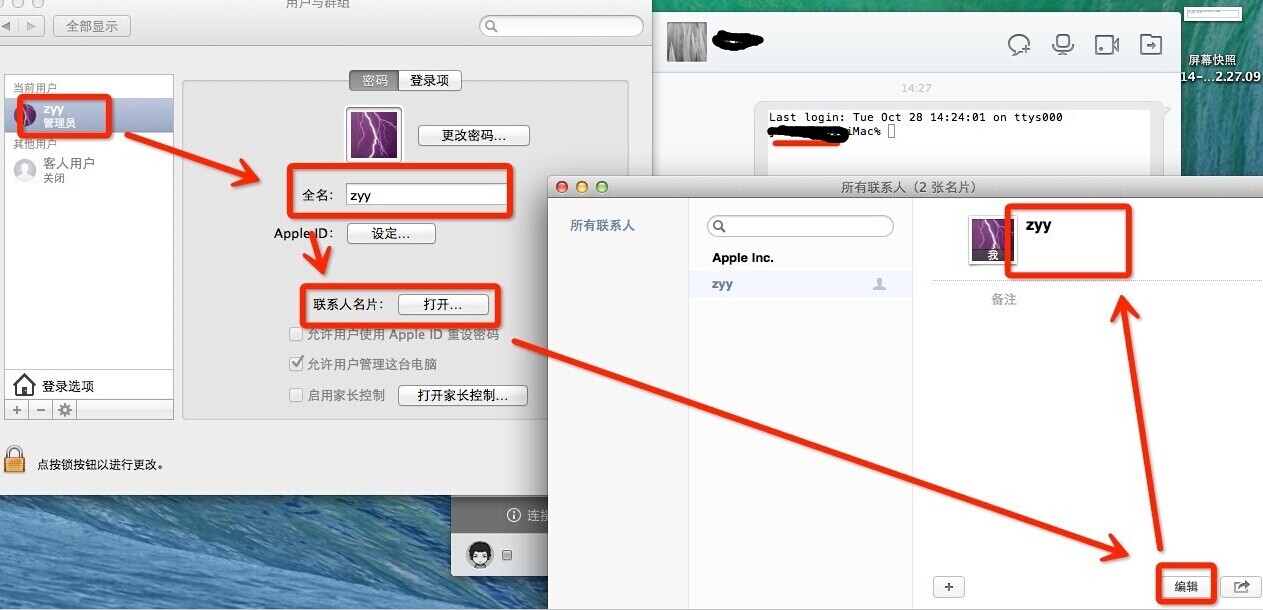1263x610 pixels.
Task: Click the 备注 note field on contact card
Action: coord(1004,299)
